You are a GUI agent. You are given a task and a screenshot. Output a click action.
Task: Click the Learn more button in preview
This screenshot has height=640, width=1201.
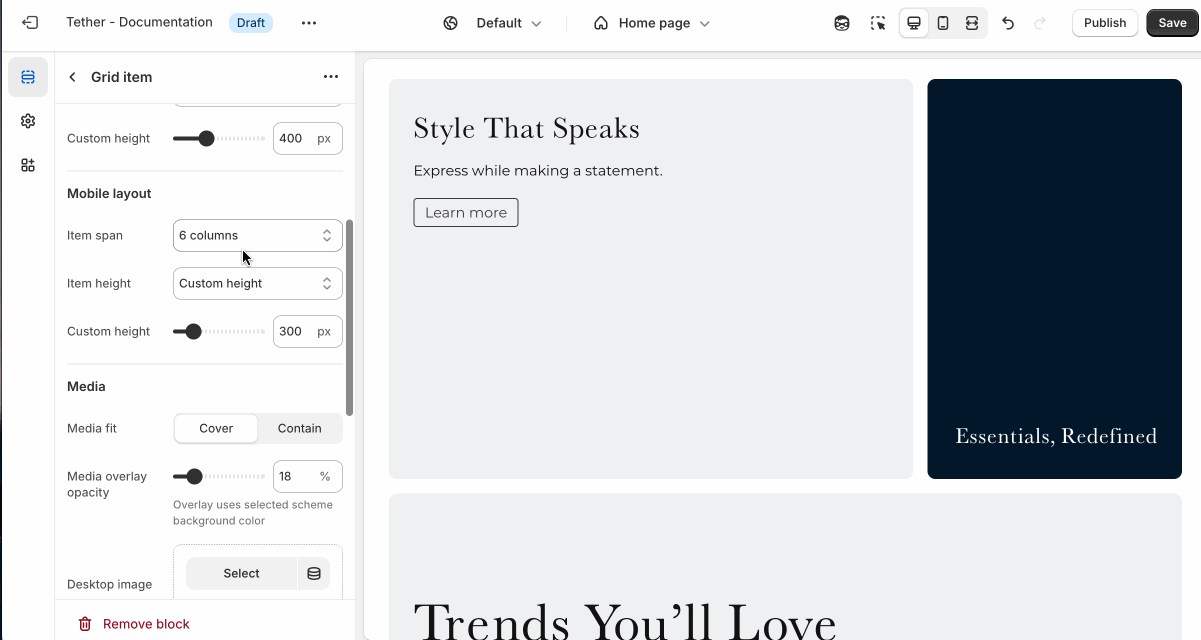(x=466, y=212)
